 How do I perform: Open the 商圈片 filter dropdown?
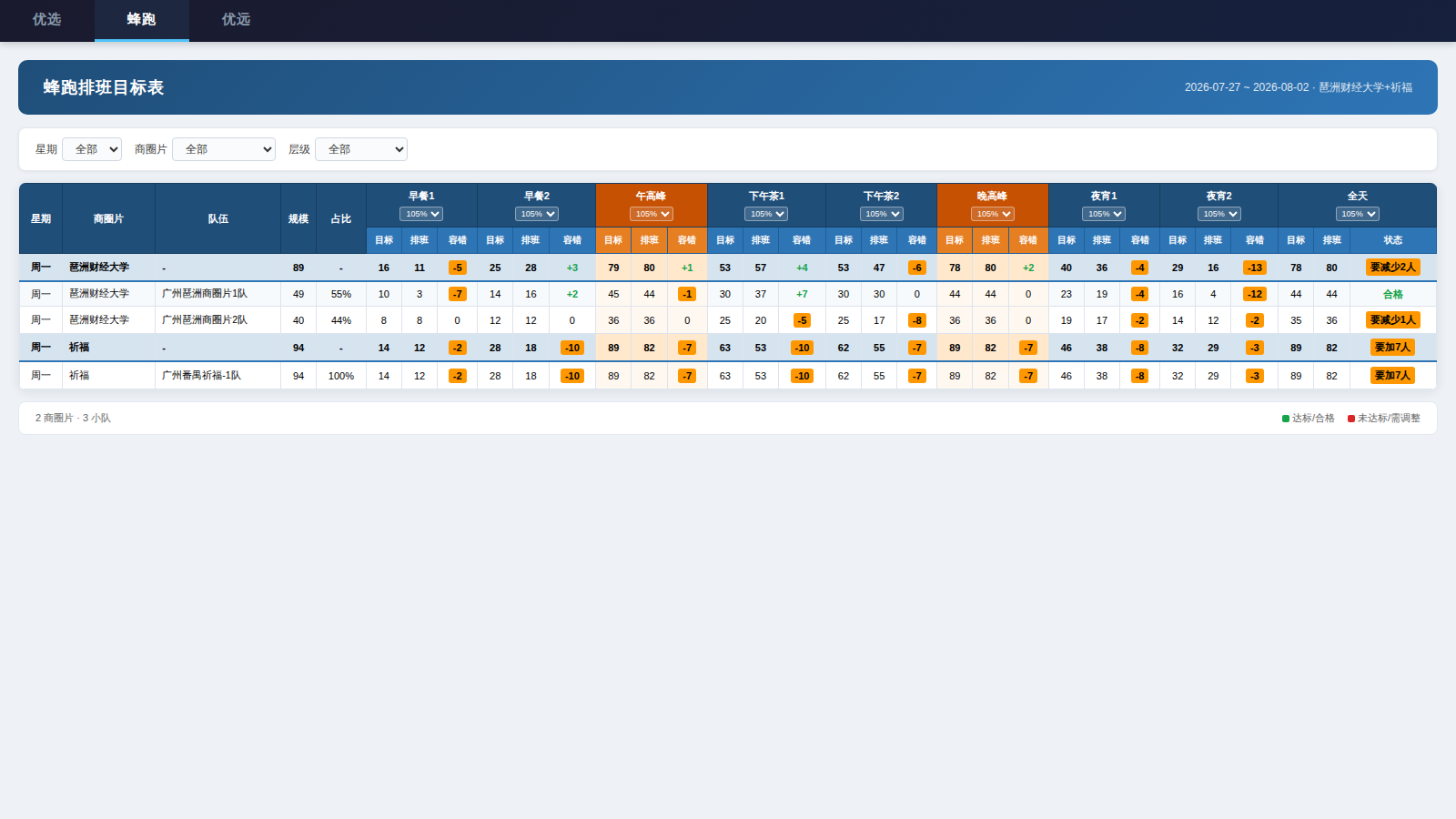(224, 149)
